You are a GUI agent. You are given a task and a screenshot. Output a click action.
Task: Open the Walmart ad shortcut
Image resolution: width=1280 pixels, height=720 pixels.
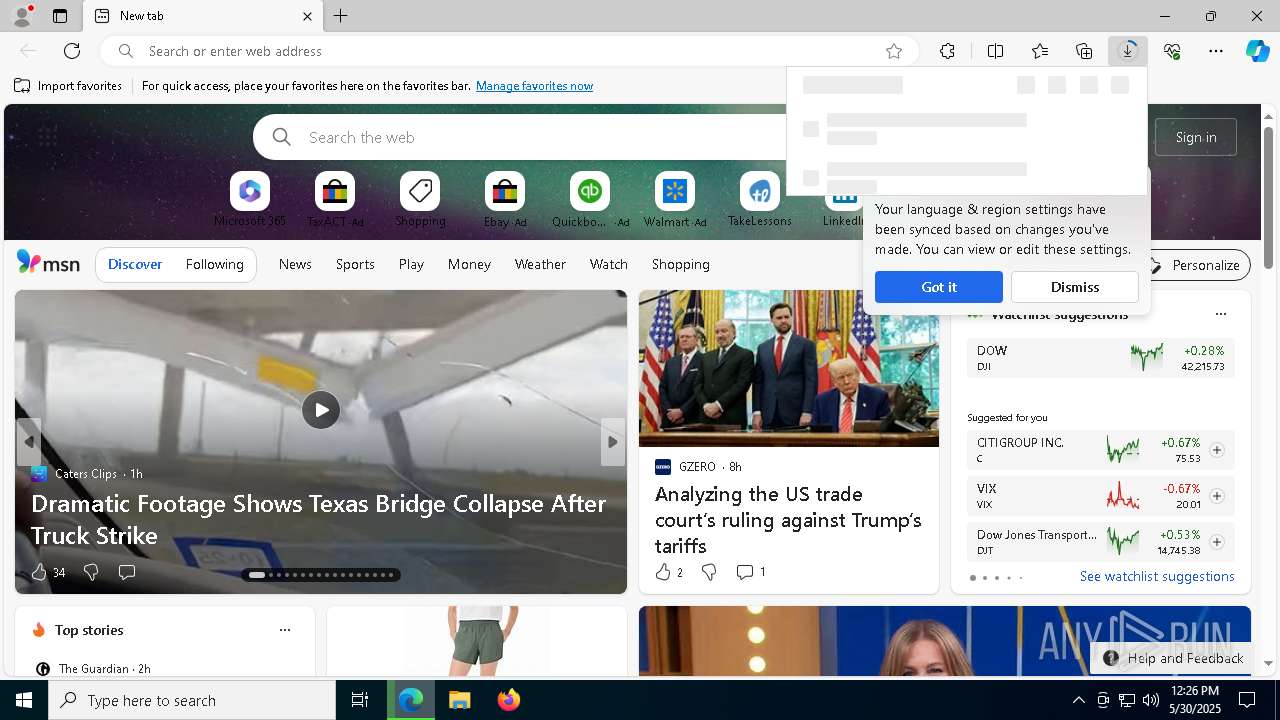pyautogui.click(x=675, y=200)
